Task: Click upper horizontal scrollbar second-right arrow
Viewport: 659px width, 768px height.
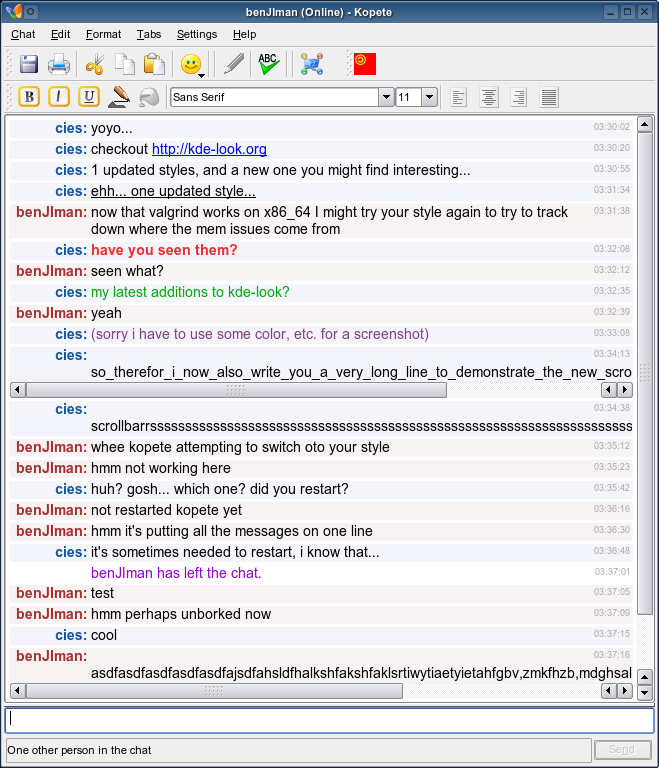Action: coord(609,390)
